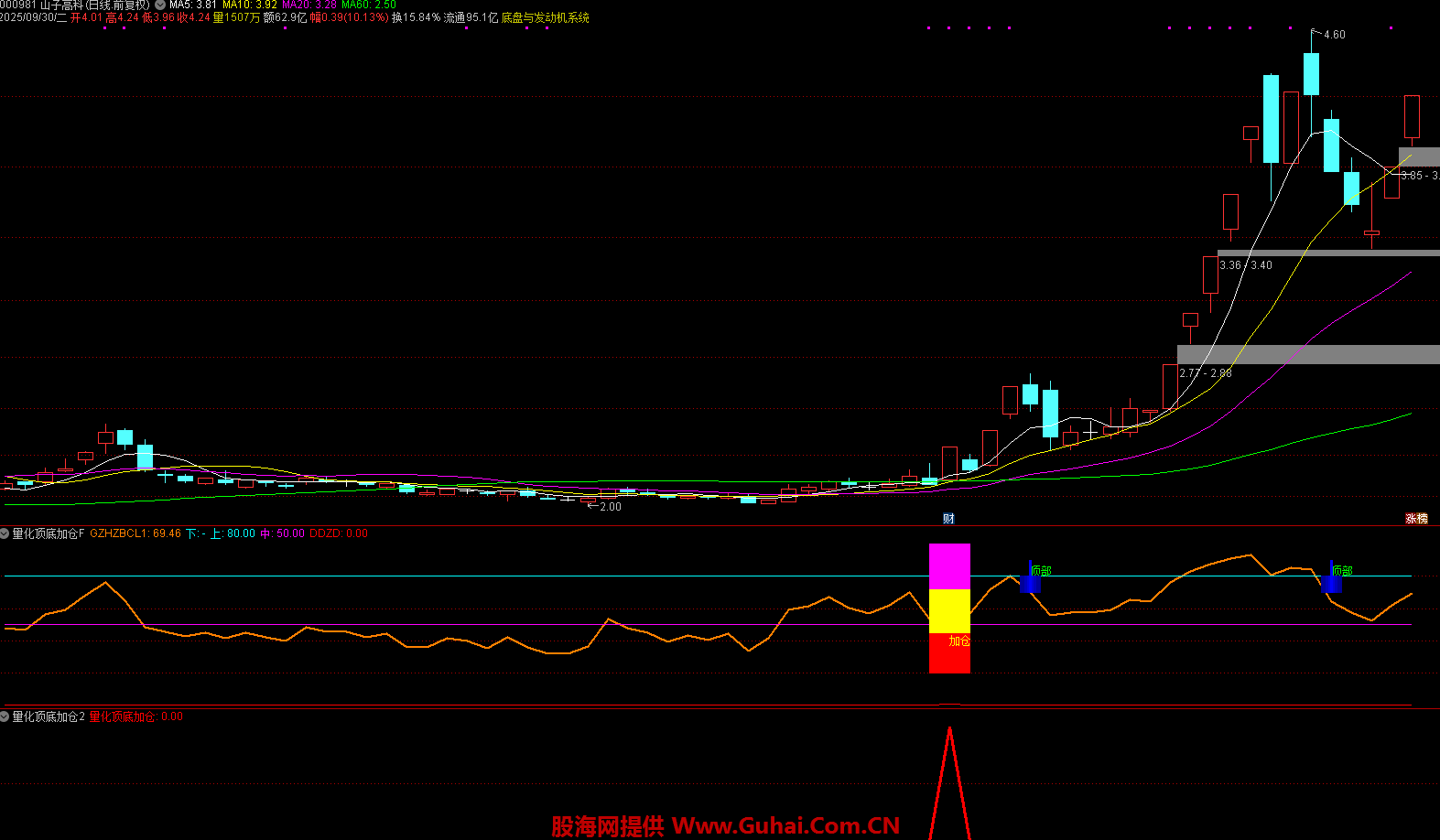Select the MA60 moving average label

368,5
